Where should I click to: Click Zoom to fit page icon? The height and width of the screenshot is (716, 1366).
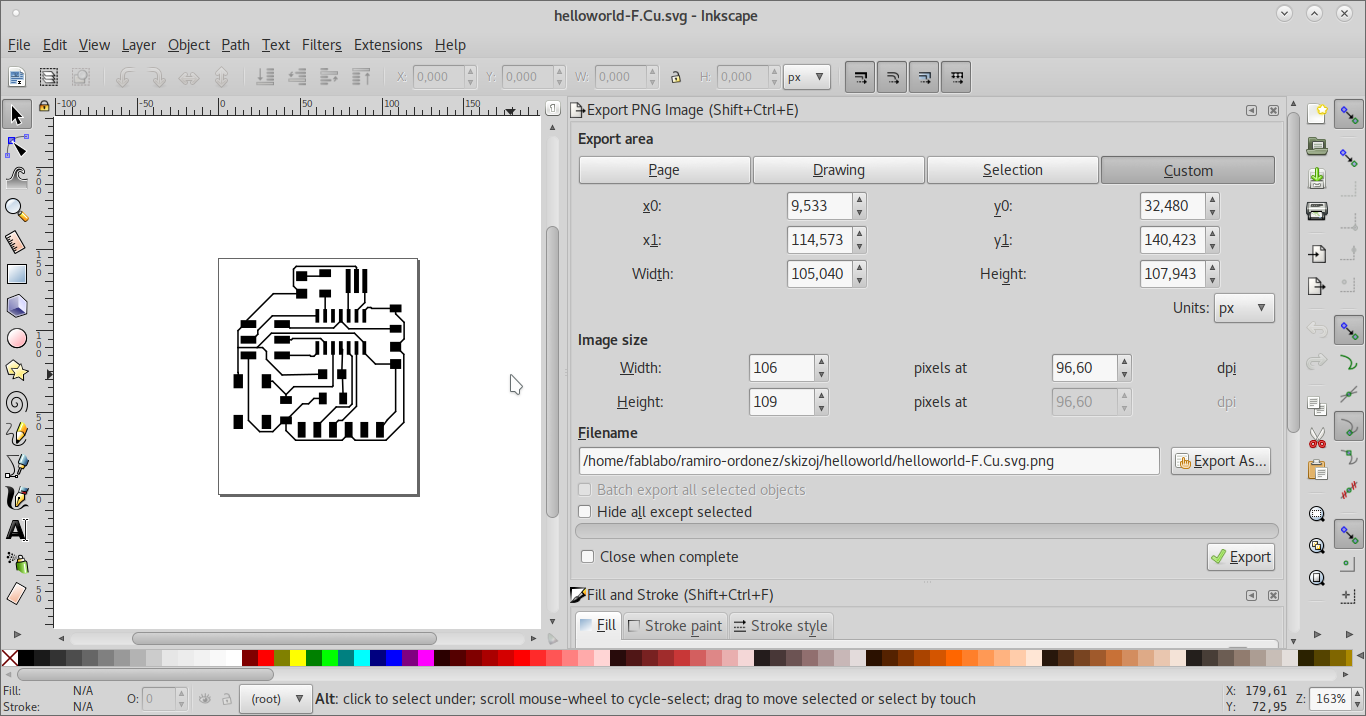tap(1318, 577)
